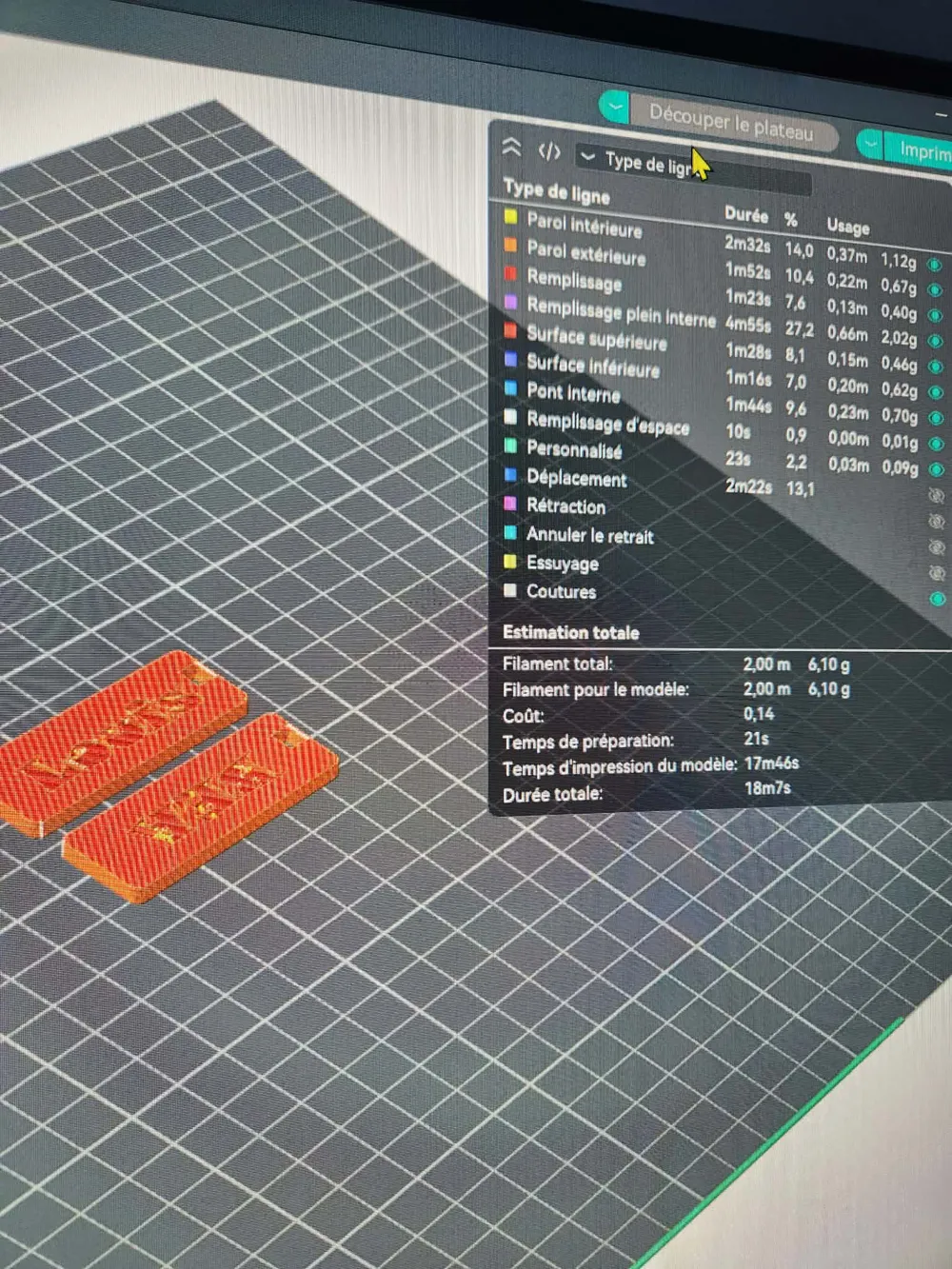952x1269 pixels.
Task: Click the 27,2 percent value
Action: click(799, 328)
